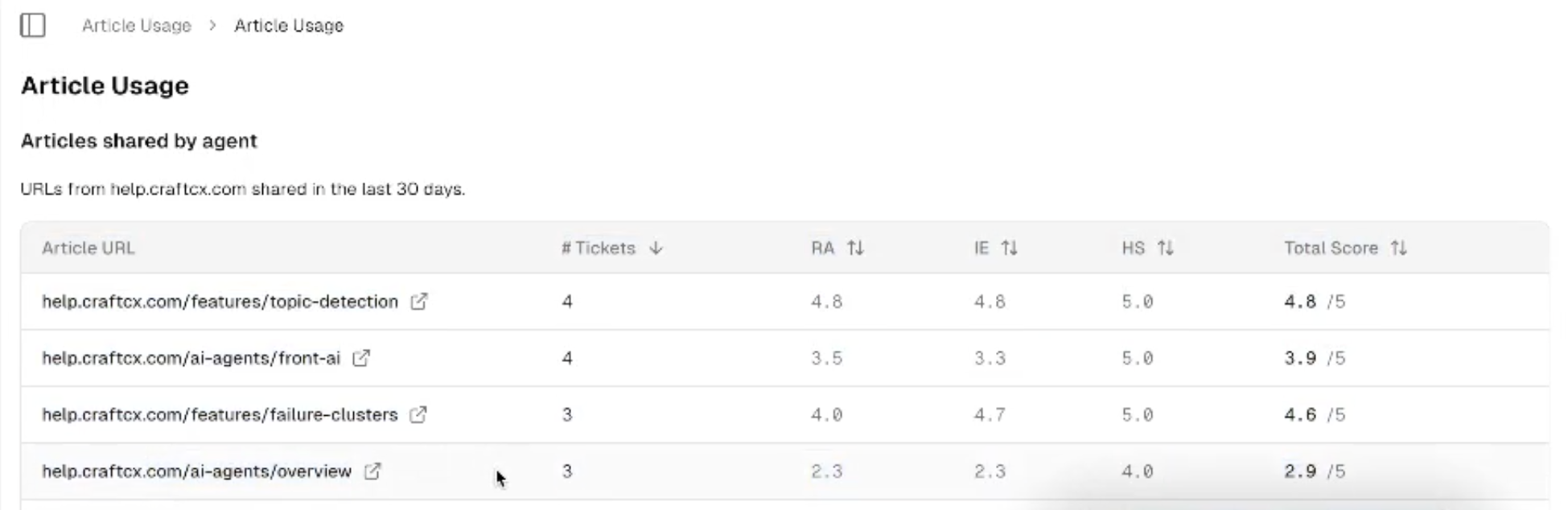Select current Article Usage breadcrumb item
The image size is (1568, 510).
tap(289, 26)
